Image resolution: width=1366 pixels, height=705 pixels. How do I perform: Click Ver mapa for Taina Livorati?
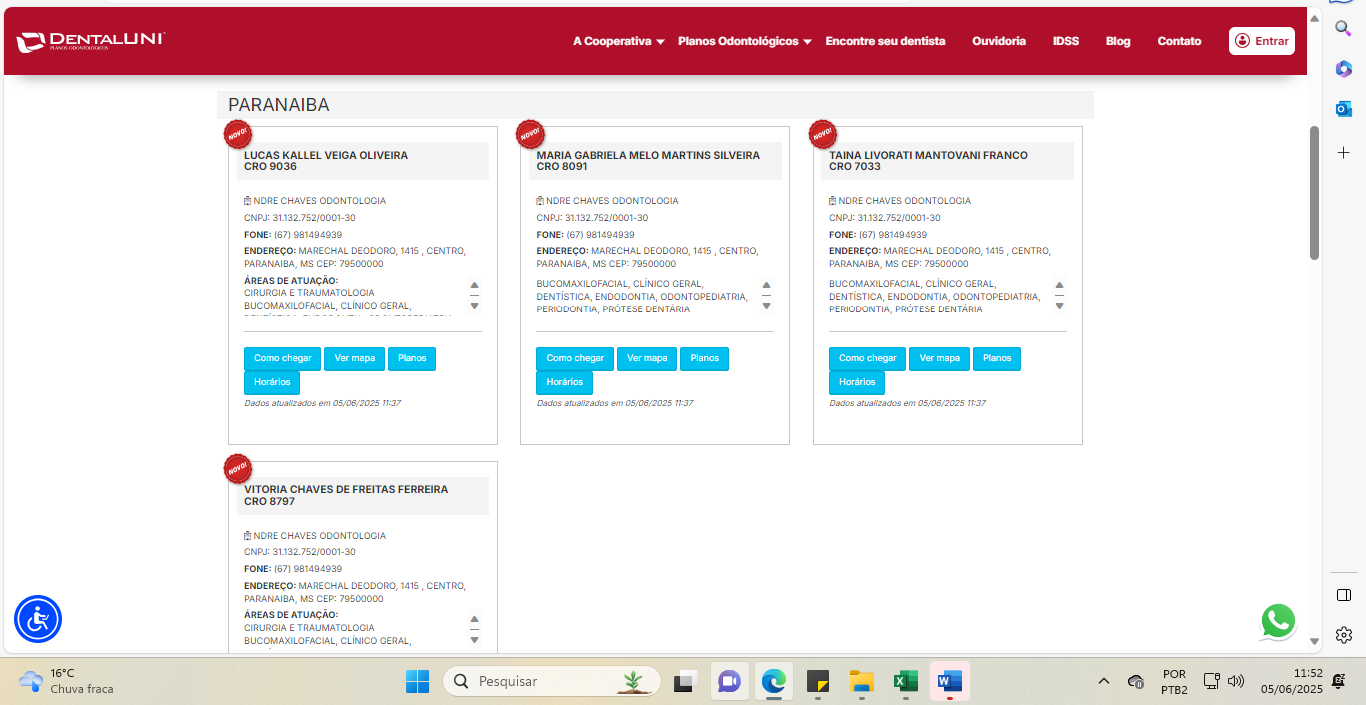point(940,358)
